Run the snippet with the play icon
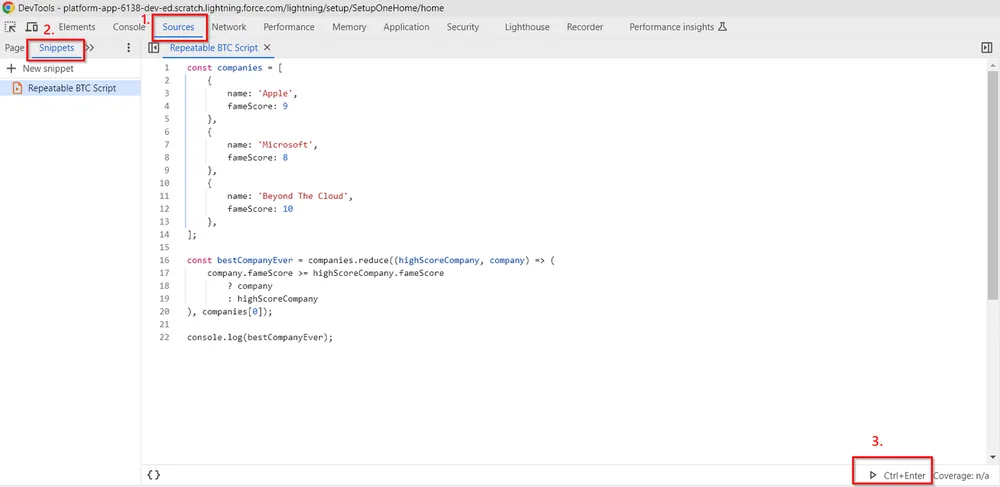 coord(872,476)
